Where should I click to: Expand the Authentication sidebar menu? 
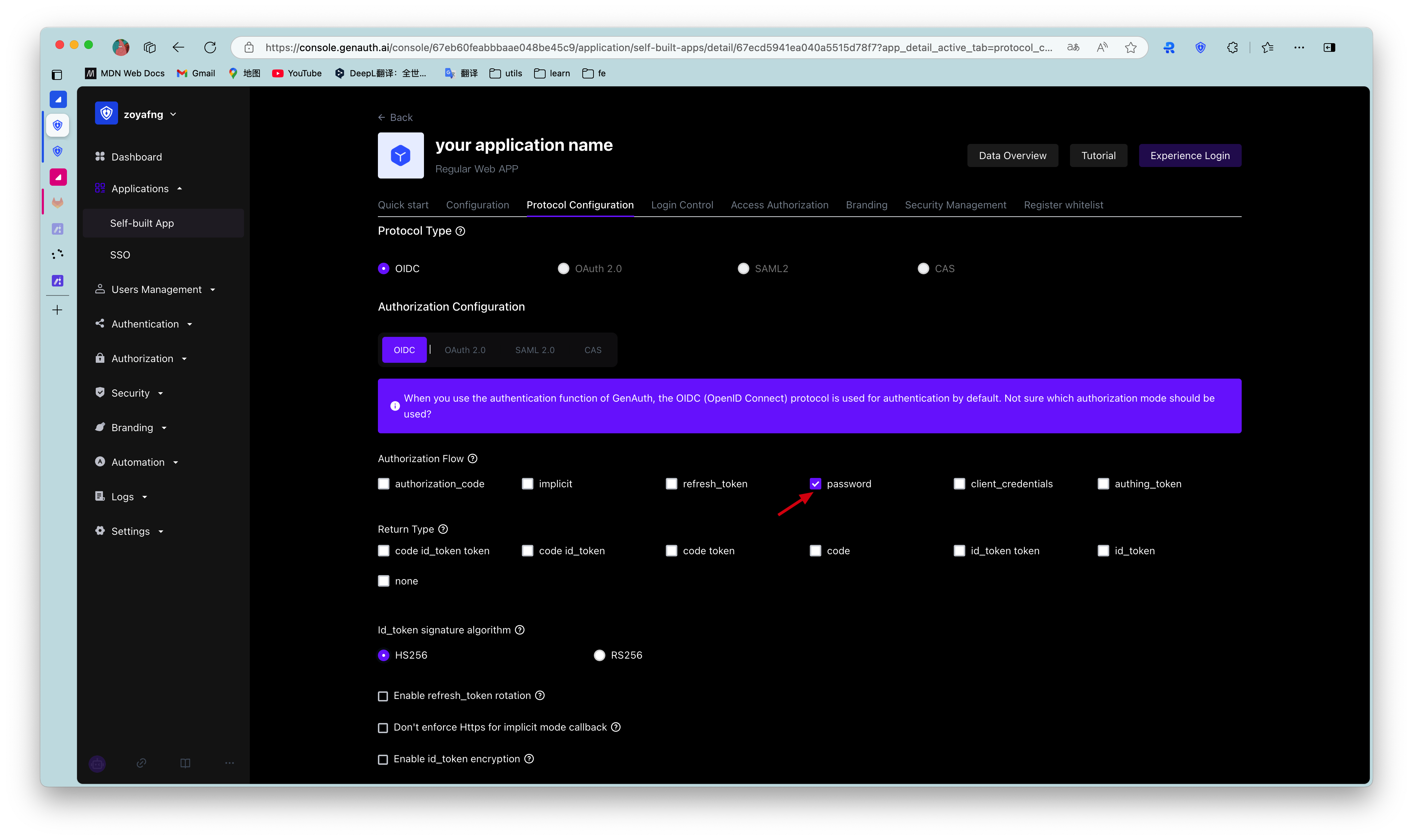click(x=145, y=324)
